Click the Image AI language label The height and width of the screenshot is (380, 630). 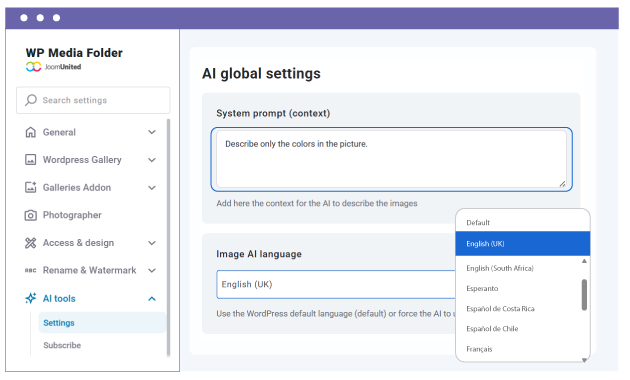259,254
